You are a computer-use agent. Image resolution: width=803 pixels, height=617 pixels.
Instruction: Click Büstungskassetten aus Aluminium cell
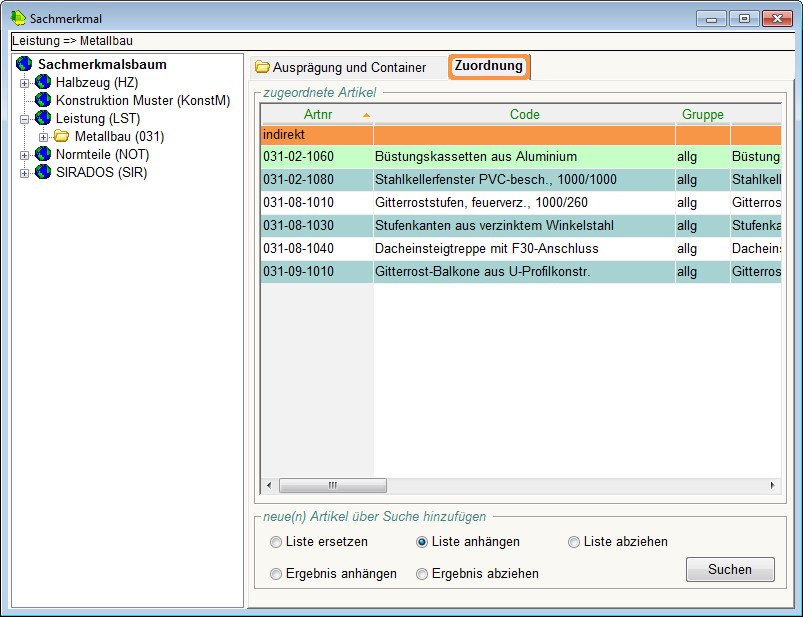[x=524, y=157]
